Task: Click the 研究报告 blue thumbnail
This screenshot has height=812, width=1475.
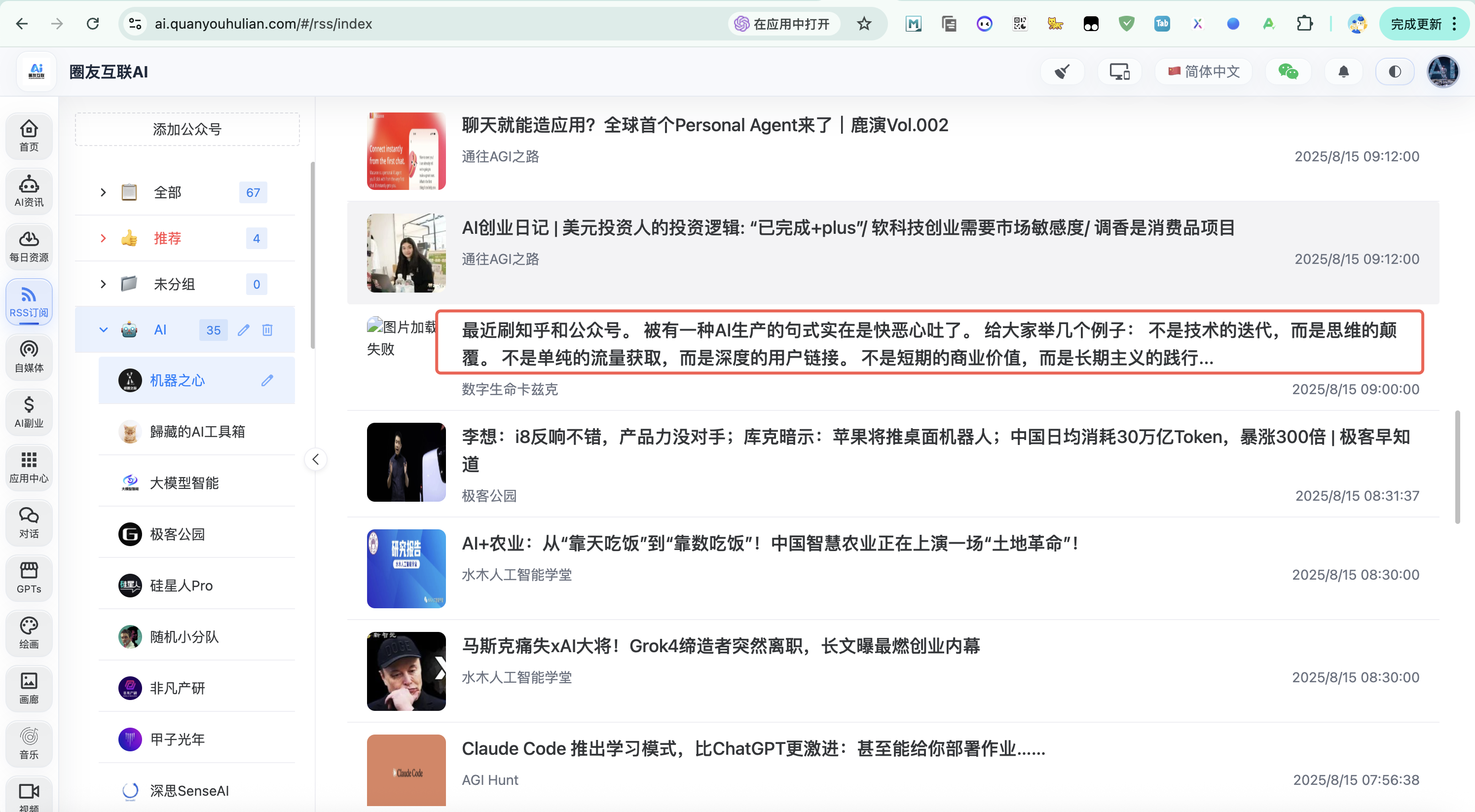Action: pyautogui.click(x=406, y=569)
